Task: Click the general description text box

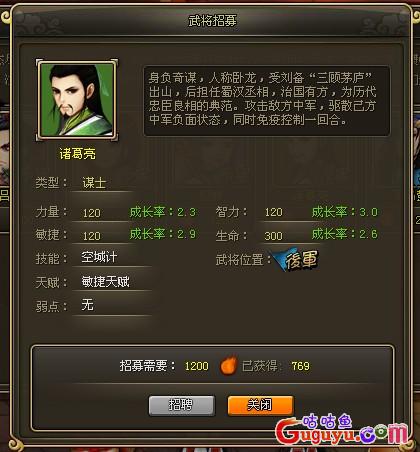Action: point(267,101)
